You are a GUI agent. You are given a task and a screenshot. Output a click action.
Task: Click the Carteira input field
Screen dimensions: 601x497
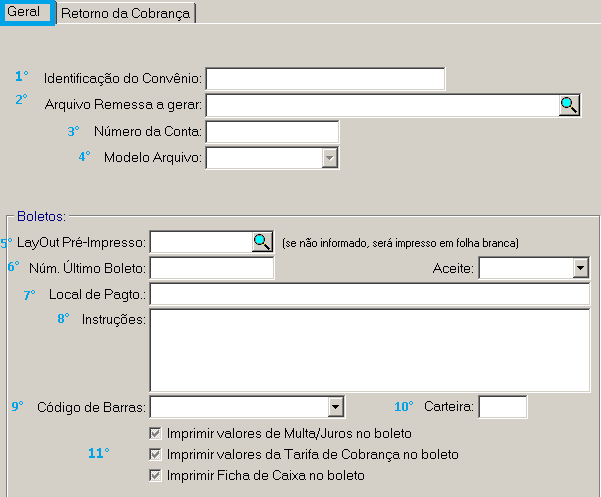pos(503,406)
